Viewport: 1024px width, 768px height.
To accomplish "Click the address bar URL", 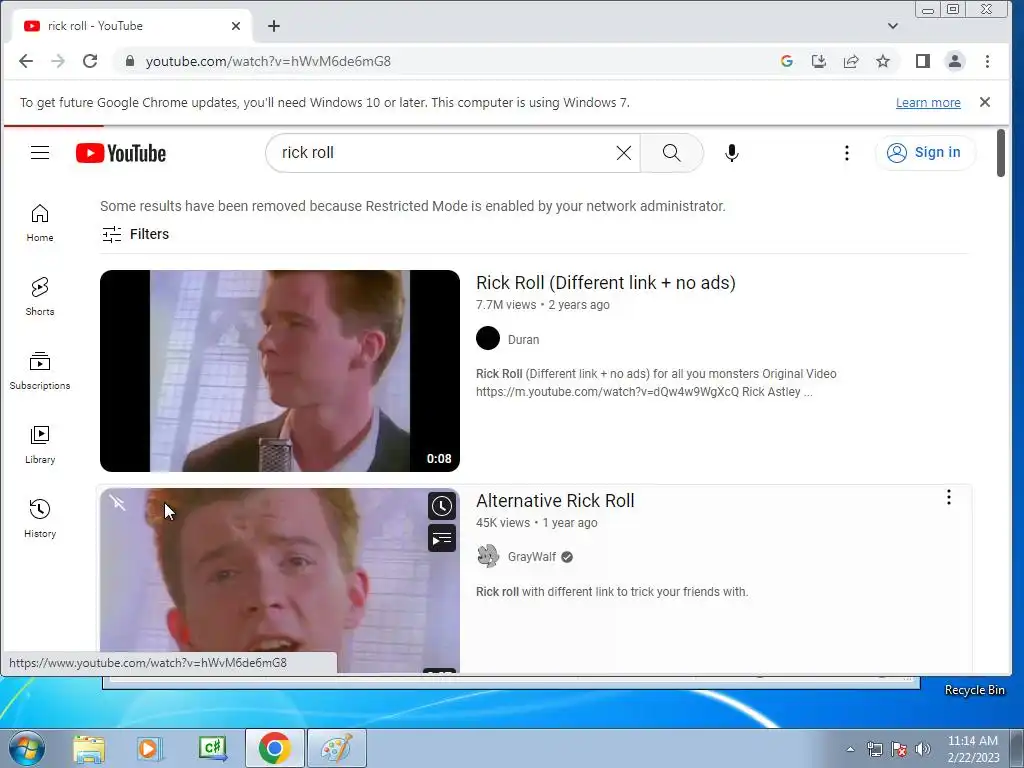I will click(x=268, y=61).
